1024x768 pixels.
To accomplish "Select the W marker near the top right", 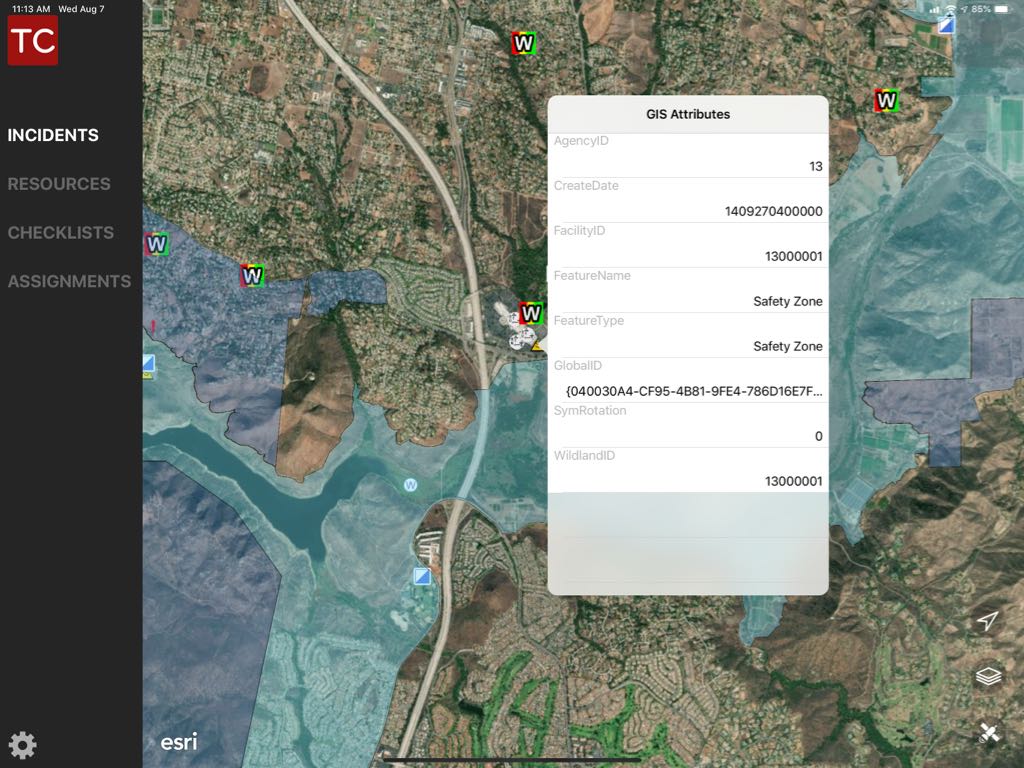I will pyautogui.click(x=886, y=100).
